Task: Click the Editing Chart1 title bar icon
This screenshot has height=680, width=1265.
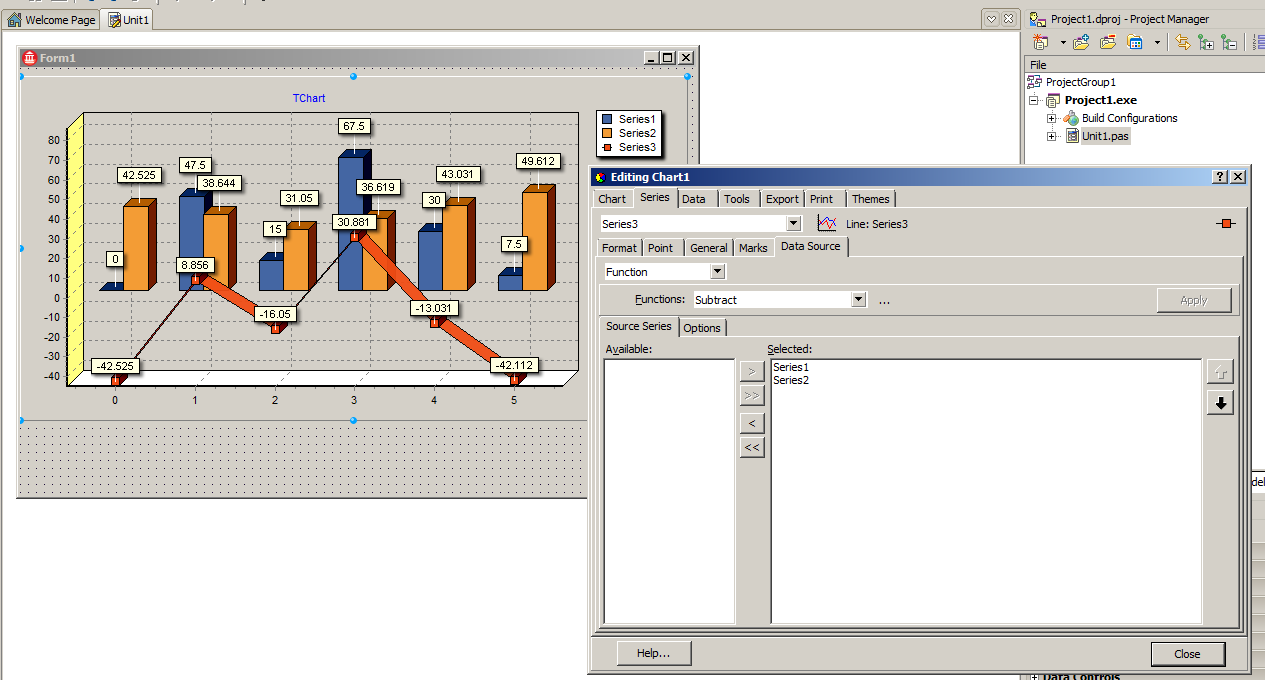Action: tap(602, 176)
